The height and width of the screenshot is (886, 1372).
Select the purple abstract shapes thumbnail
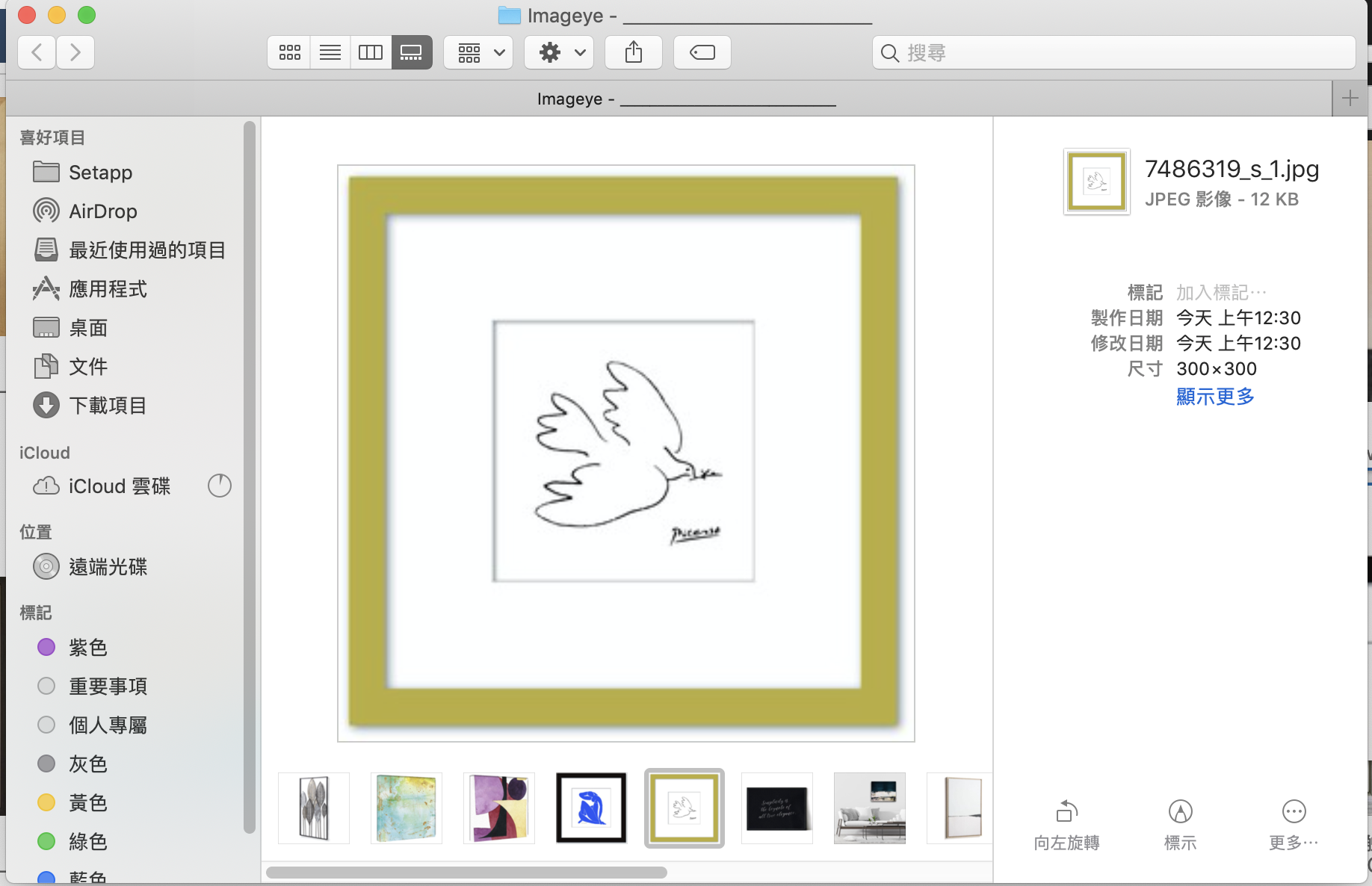coord(499,808)
